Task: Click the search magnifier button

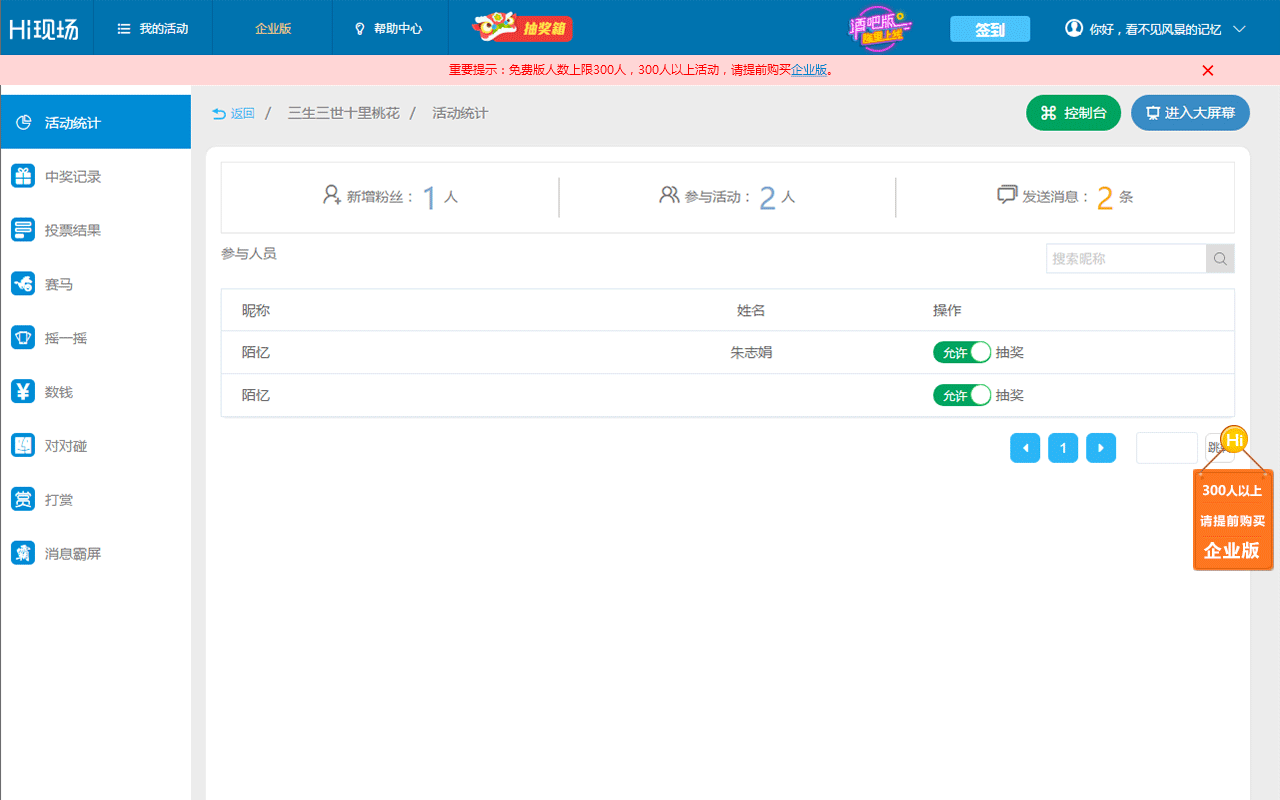Action: [1220, 258]
